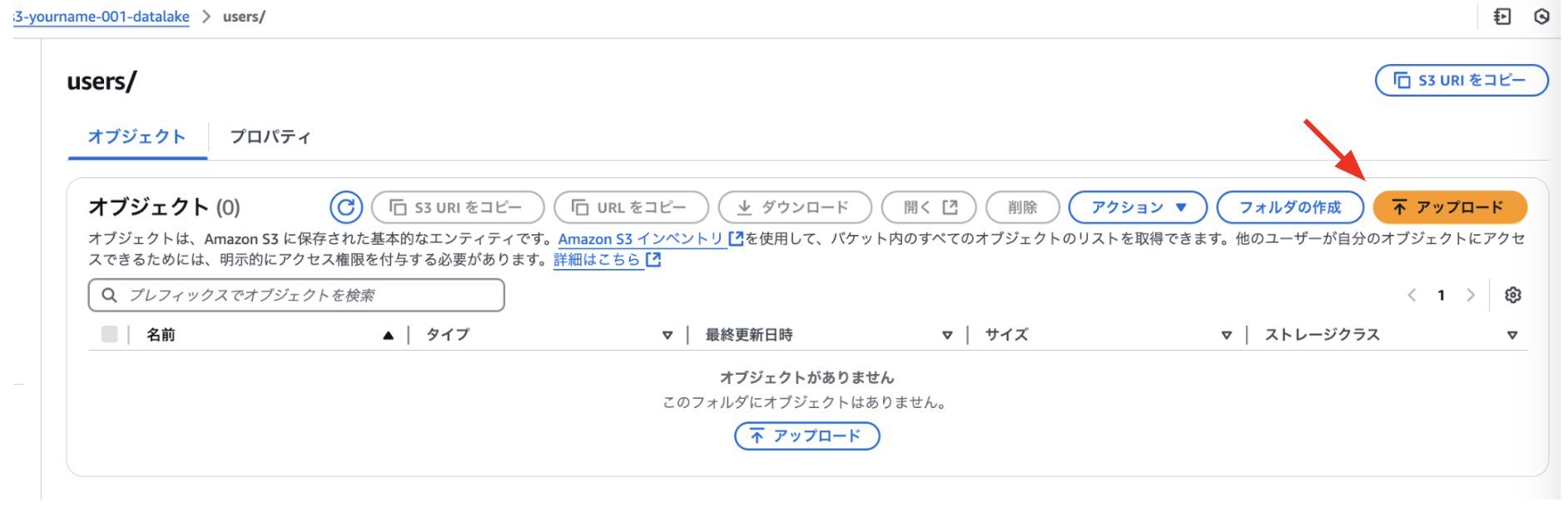Click the search magnifier icon in the prefix field
The width and height of the screenshot is (1568, 508).
point(109,295)
